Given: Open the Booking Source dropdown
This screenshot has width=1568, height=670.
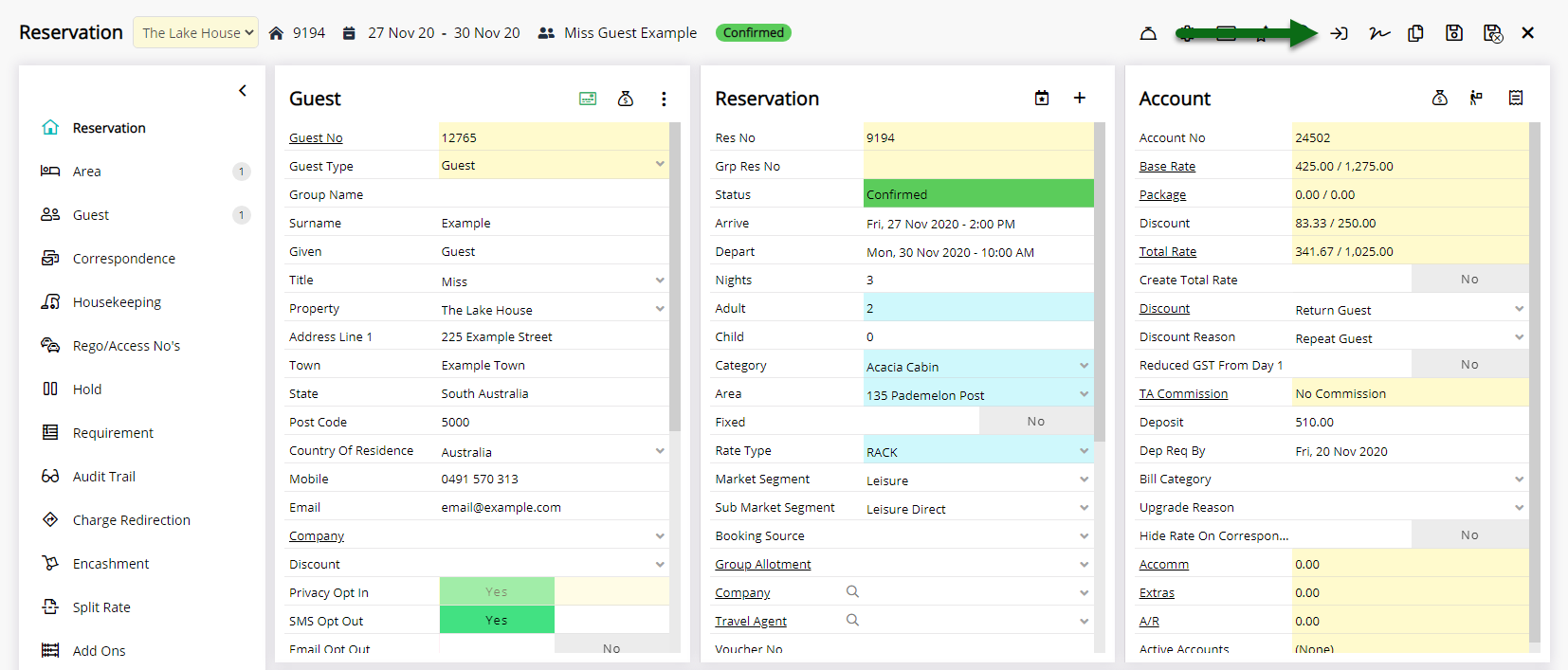Looking at the screenshot, I should [978, 535].
